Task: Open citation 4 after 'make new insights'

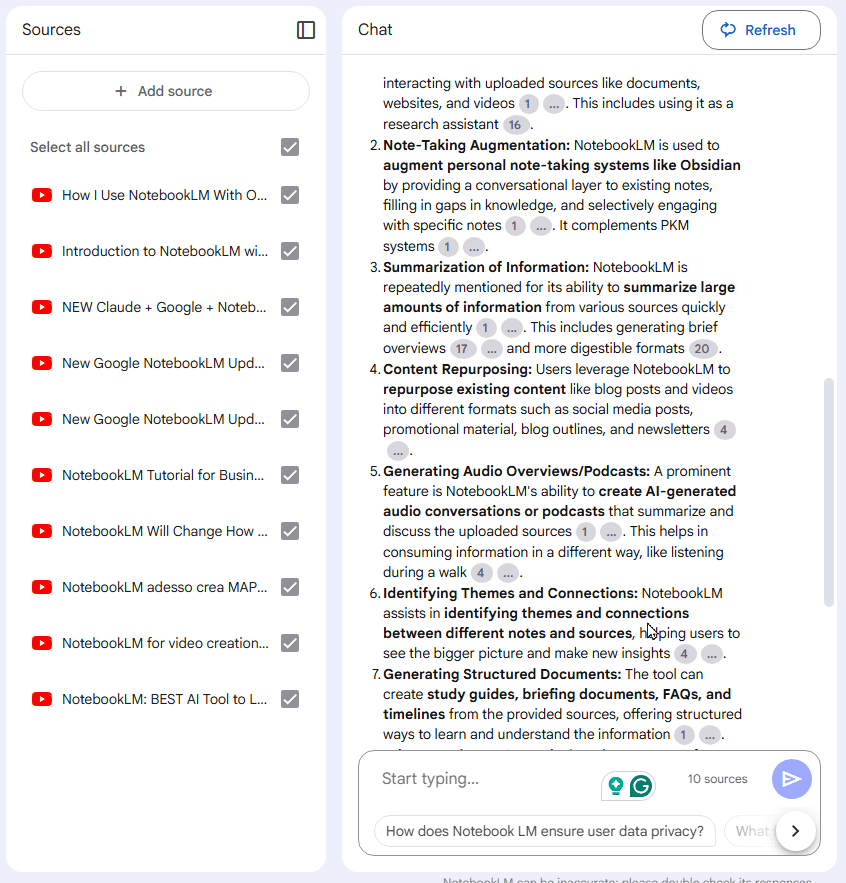Action: tap(684, 654)
